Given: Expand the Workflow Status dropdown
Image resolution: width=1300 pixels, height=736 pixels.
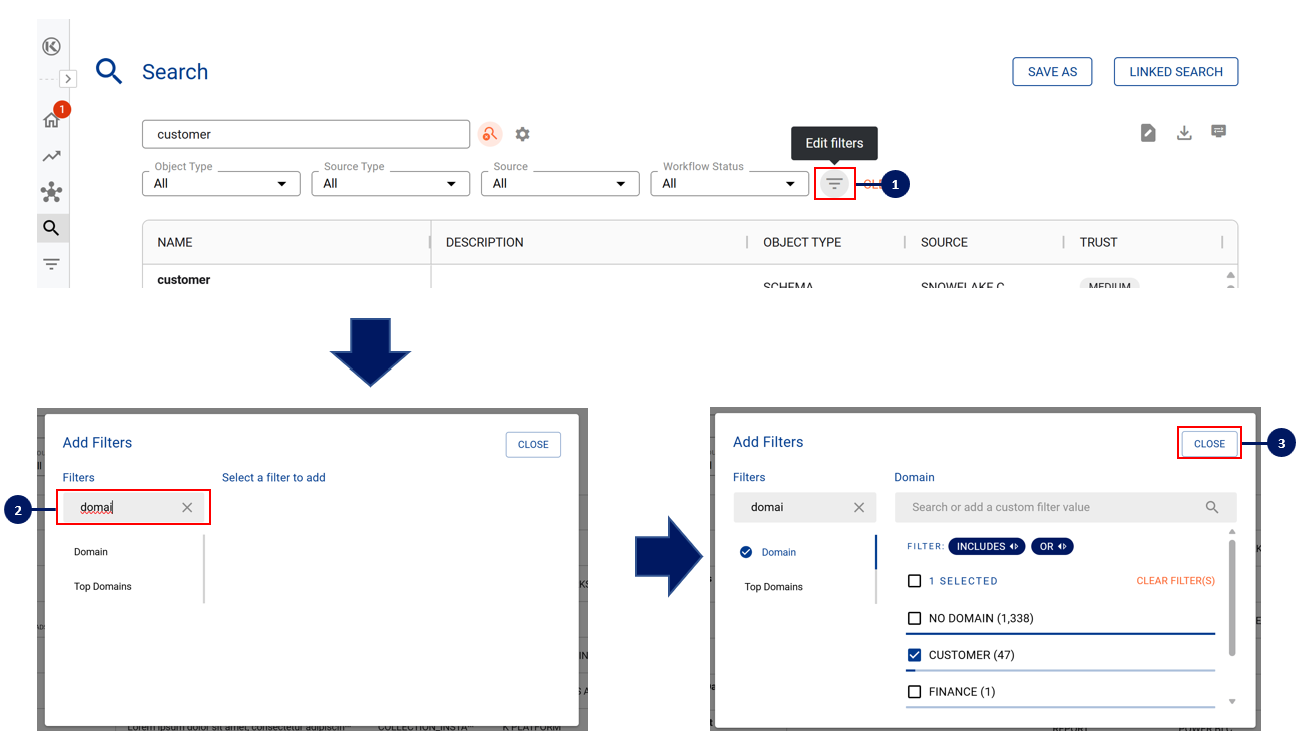Looking at the screenshot, I should (x=729, y=183).
